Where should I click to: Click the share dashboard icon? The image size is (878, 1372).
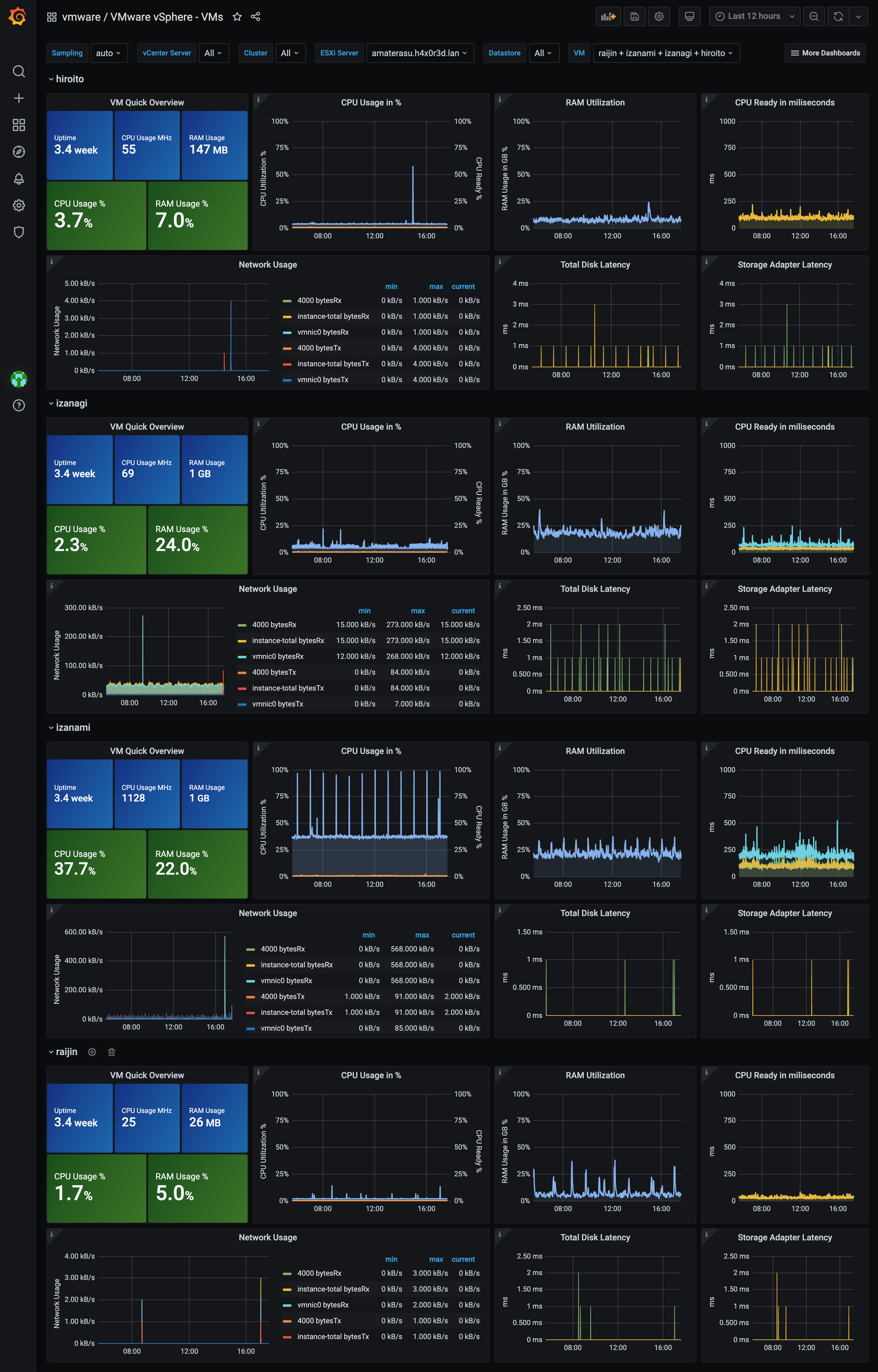coord(255,17)
